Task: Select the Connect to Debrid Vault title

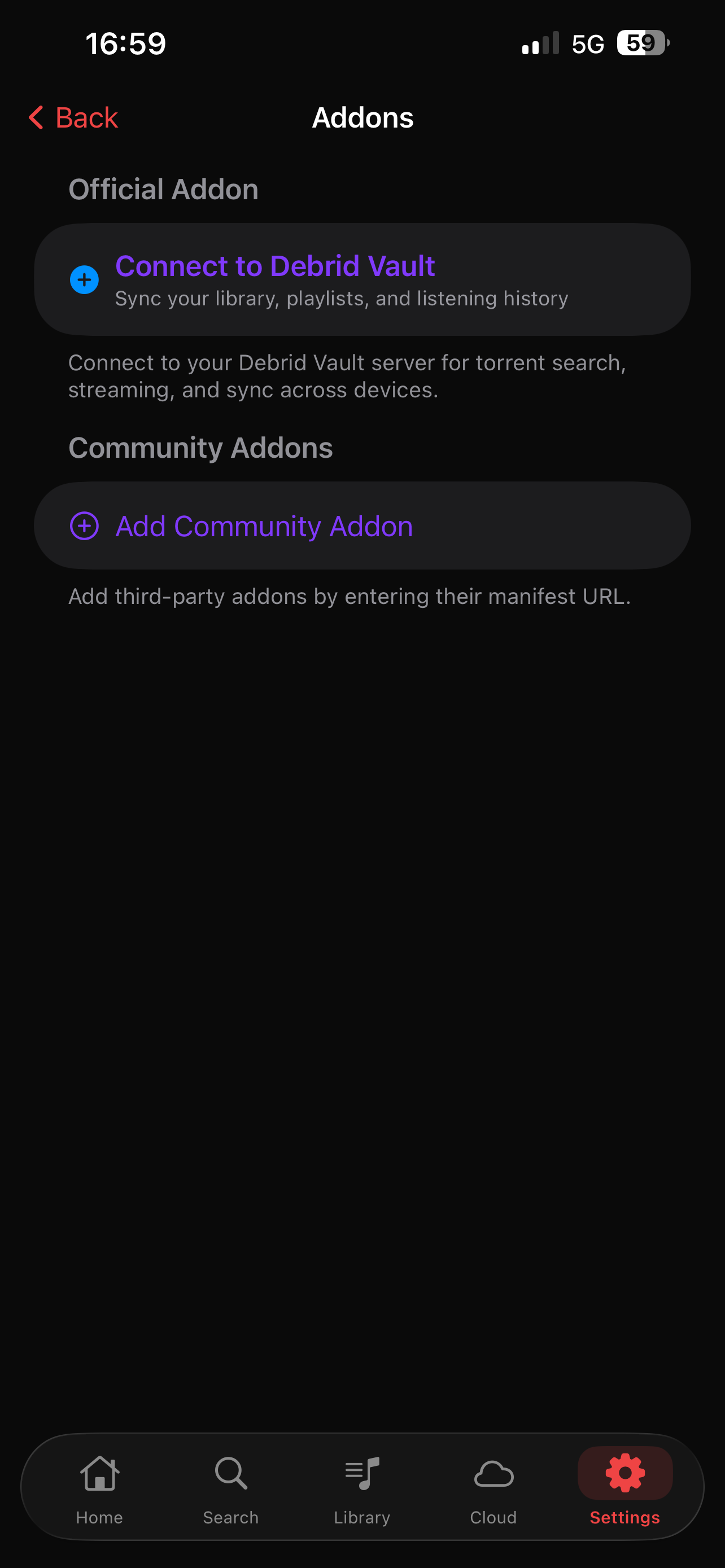Action: 274,266
